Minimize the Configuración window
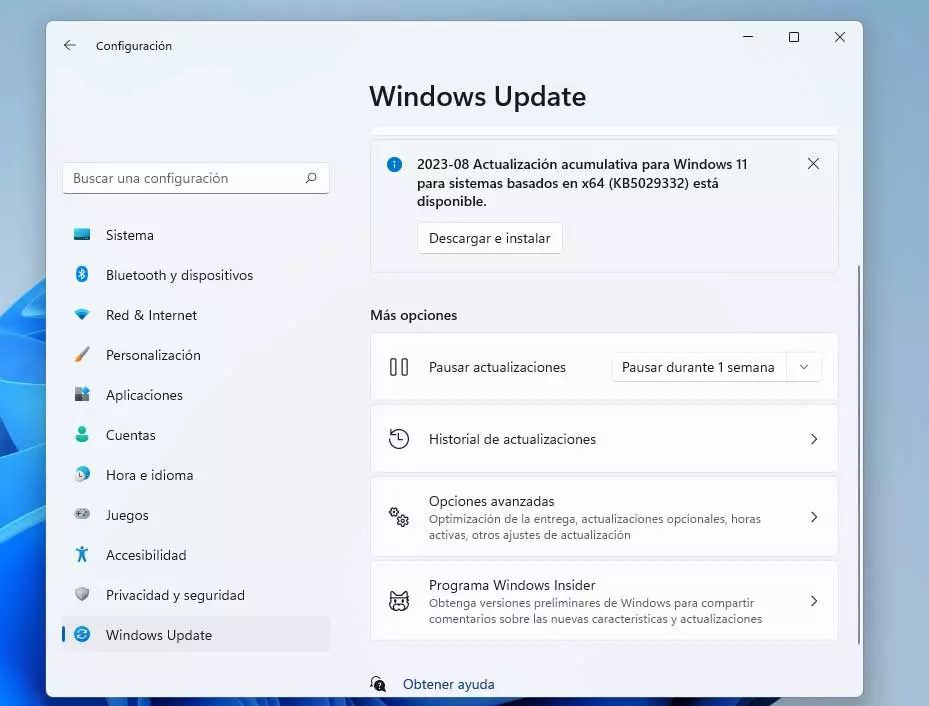 pyautogui.click(x=748, y=37)
